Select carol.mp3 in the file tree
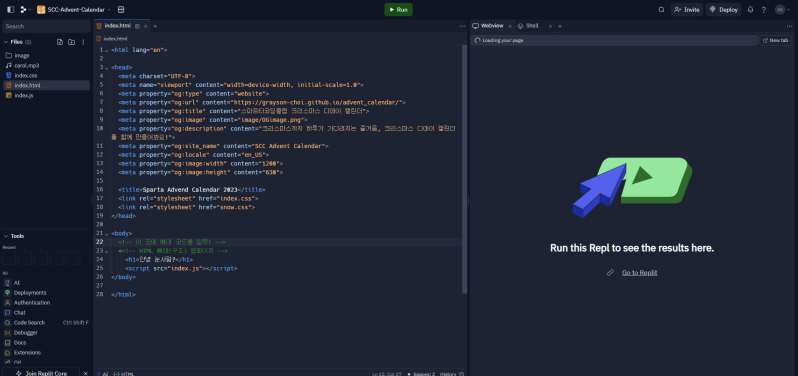The image size is (798, 376). 46,66
